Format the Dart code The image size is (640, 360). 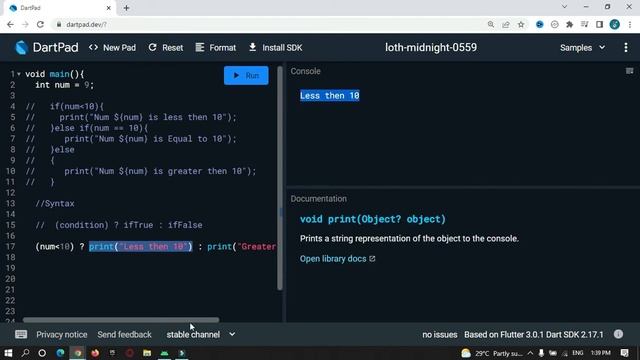coord(216,48)
